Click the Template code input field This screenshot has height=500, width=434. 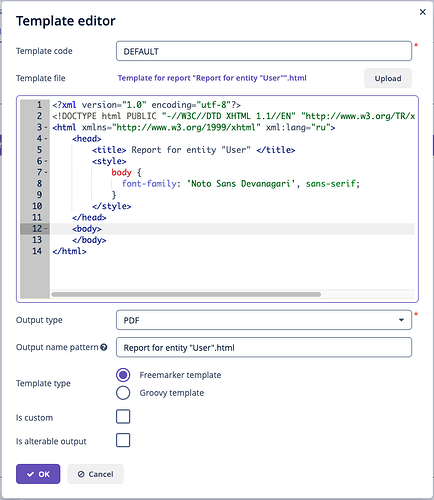[264, 51]
